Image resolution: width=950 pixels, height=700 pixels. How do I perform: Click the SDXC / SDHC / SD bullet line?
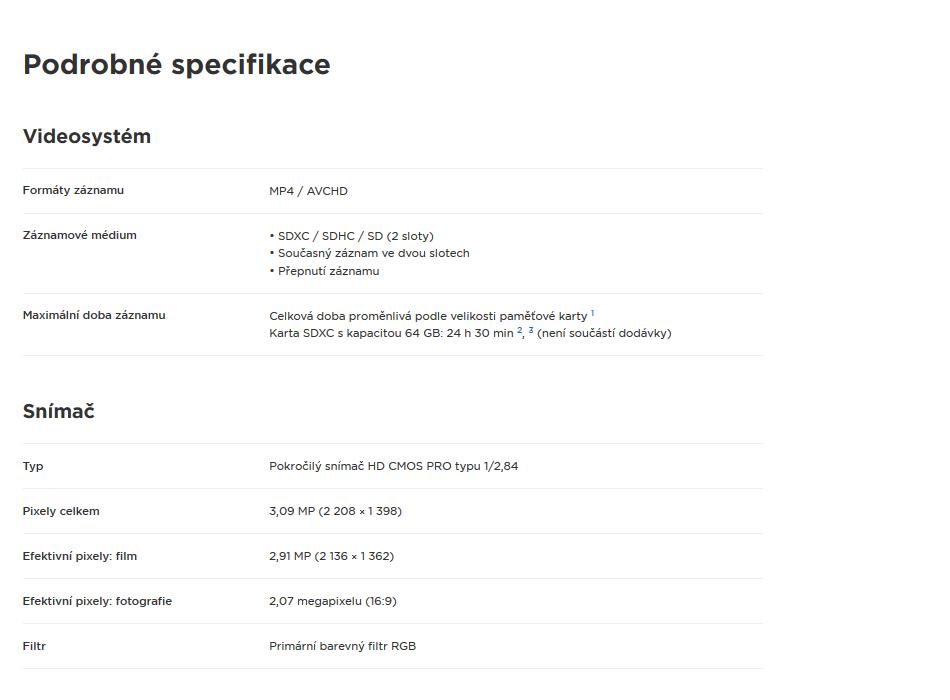[x=351, y=236]
